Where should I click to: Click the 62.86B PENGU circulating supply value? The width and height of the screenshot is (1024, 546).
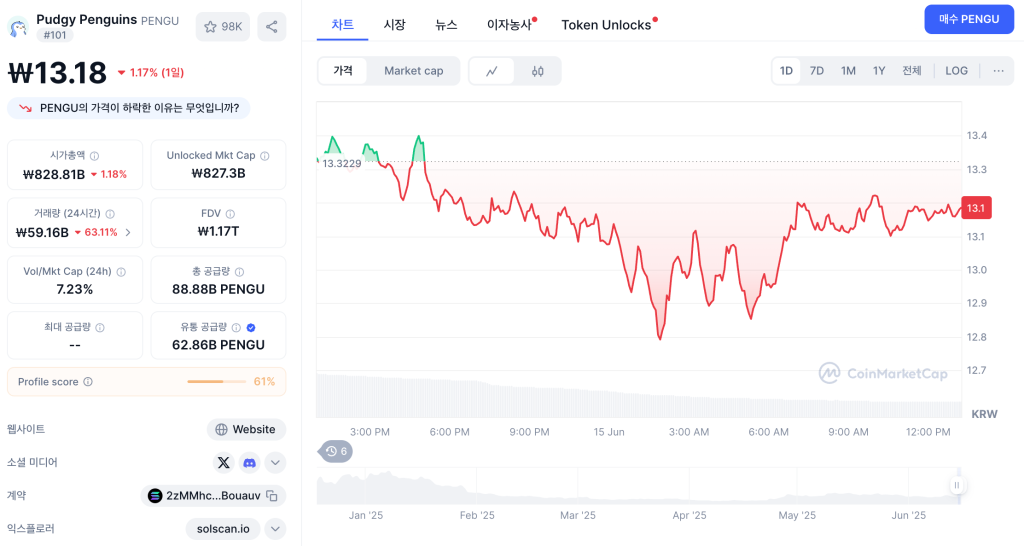[218, 345]
